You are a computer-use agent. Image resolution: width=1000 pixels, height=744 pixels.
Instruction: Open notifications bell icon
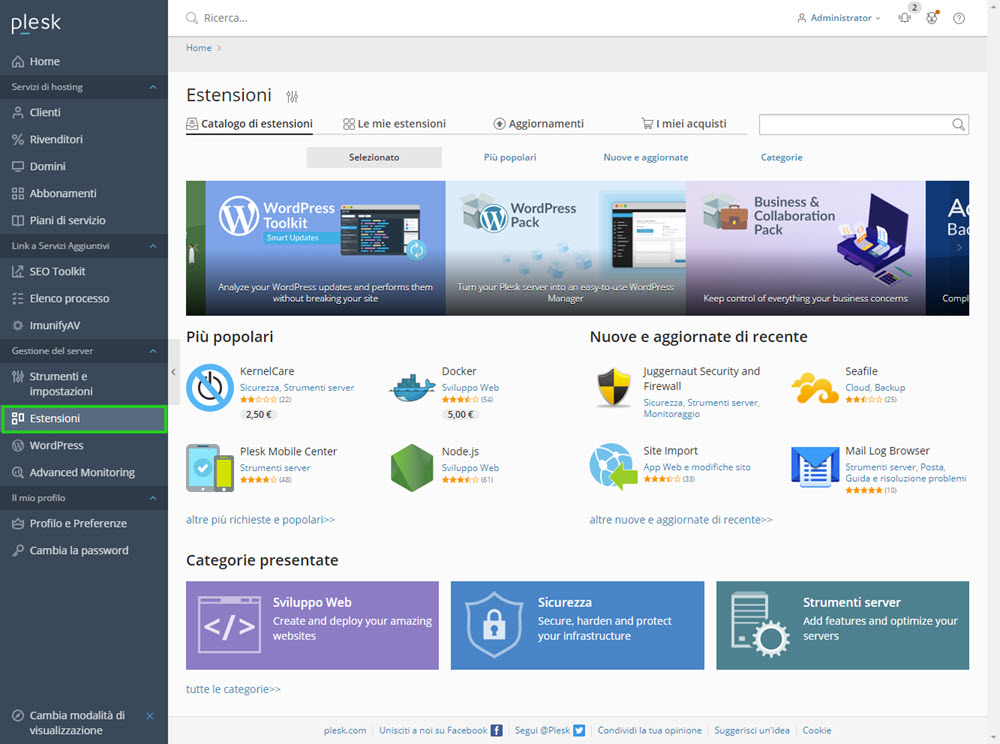tap(904, 18)
